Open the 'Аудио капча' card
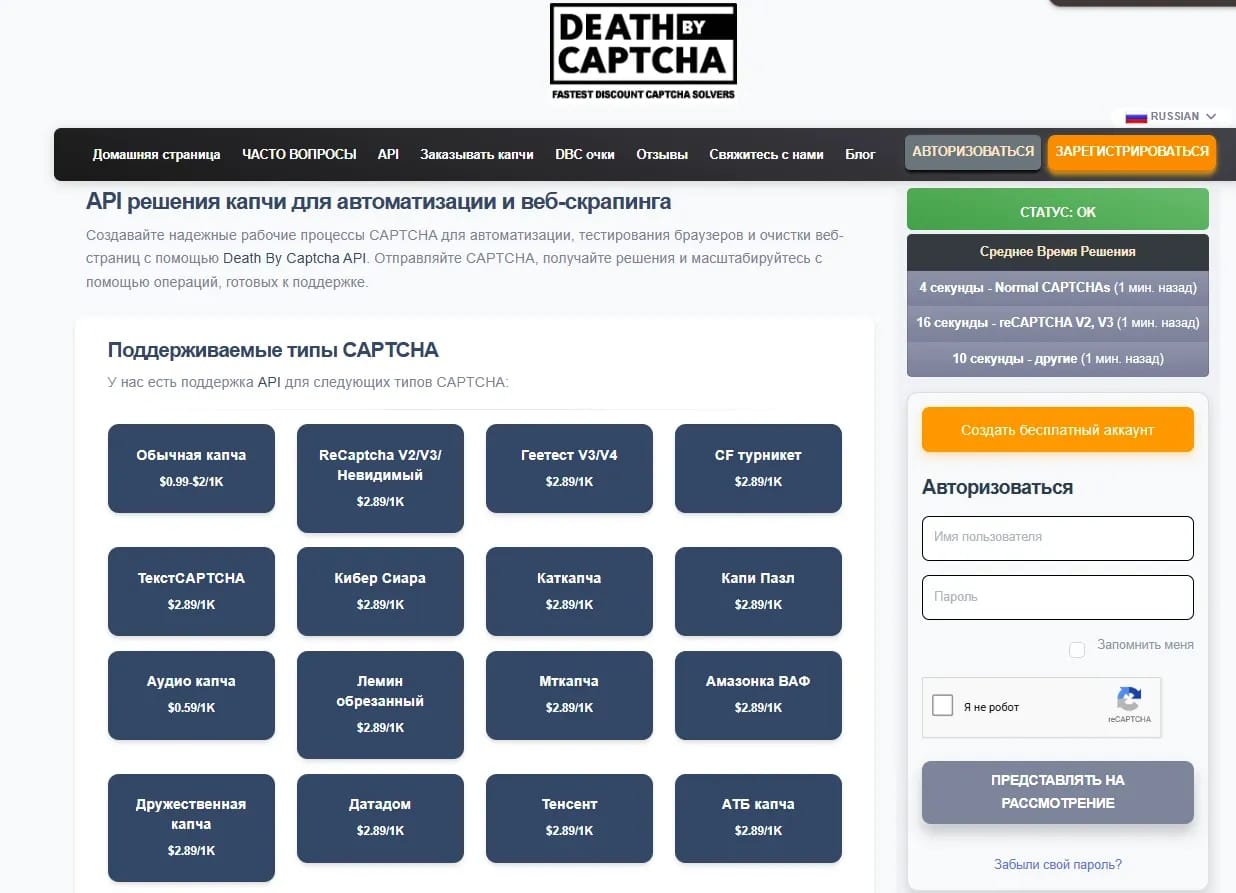This screenshot has height=893, width=1236. point(191,695)
